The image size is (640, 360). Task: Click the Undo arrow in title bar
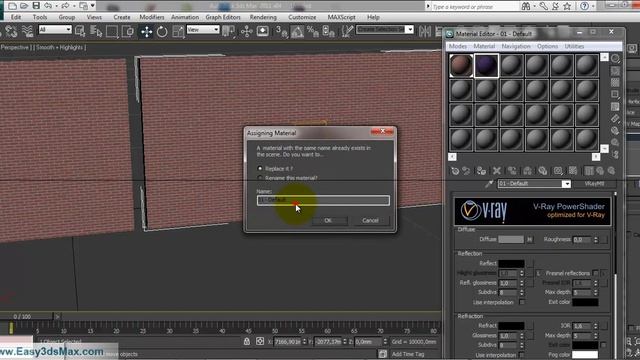(48, 6)
